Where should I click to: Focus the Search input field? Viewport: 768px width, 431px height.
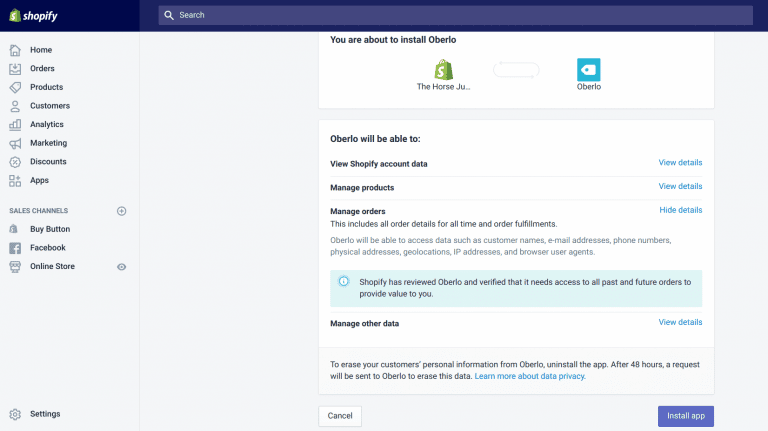pos(456,15)
